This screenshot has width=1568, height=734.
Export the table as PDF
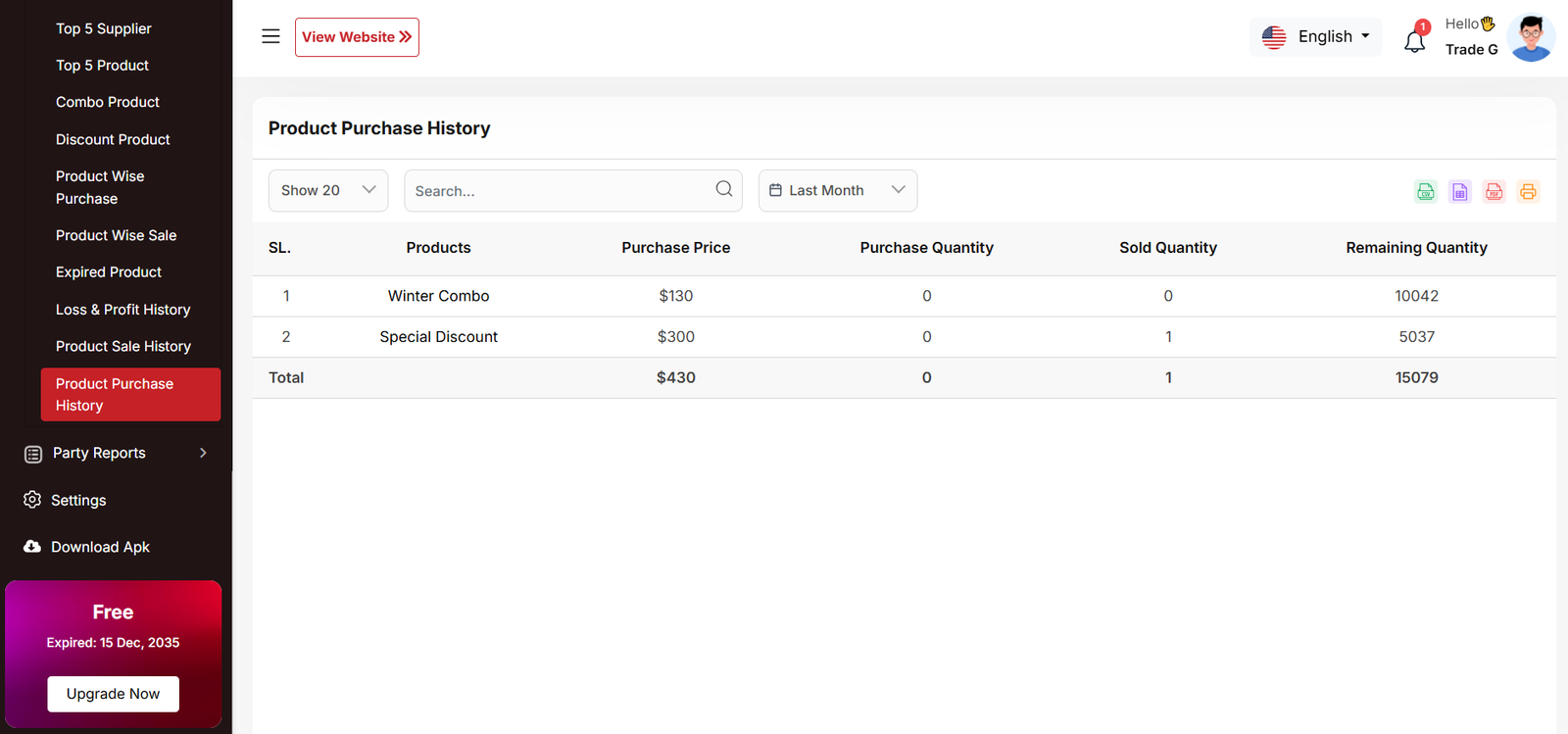click(x=1494, y=192)
